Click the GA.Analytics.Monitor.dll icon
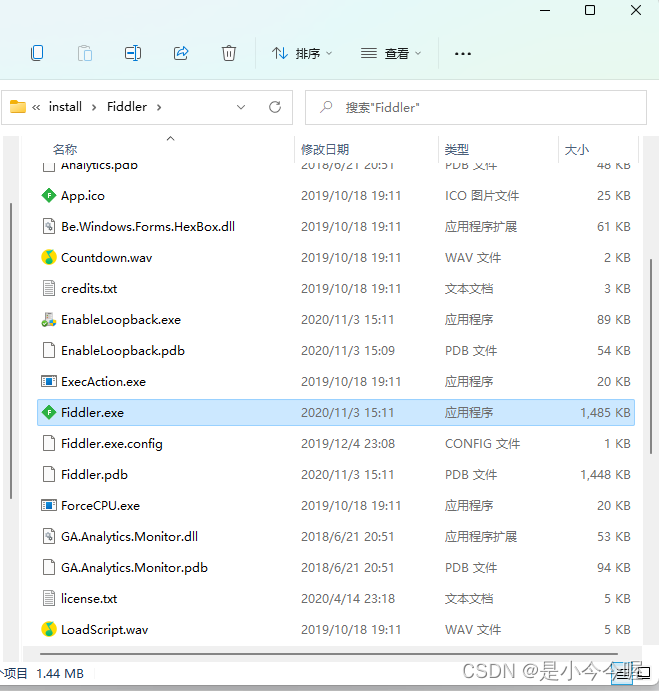 49,536
